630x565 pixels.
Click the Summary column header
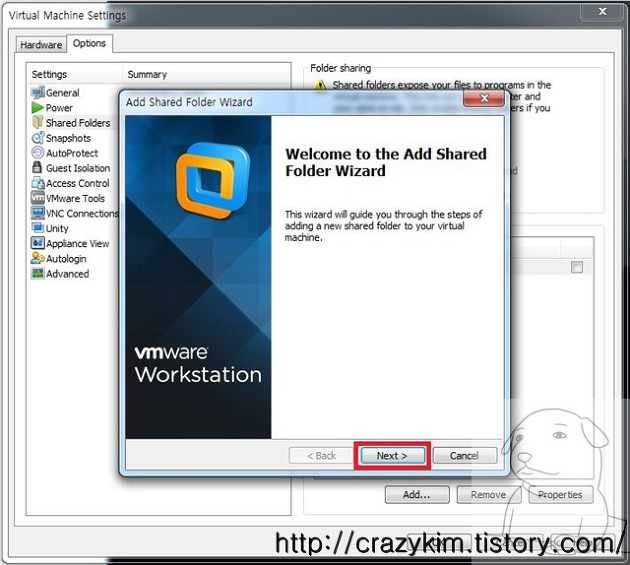(x=207, y=74)
